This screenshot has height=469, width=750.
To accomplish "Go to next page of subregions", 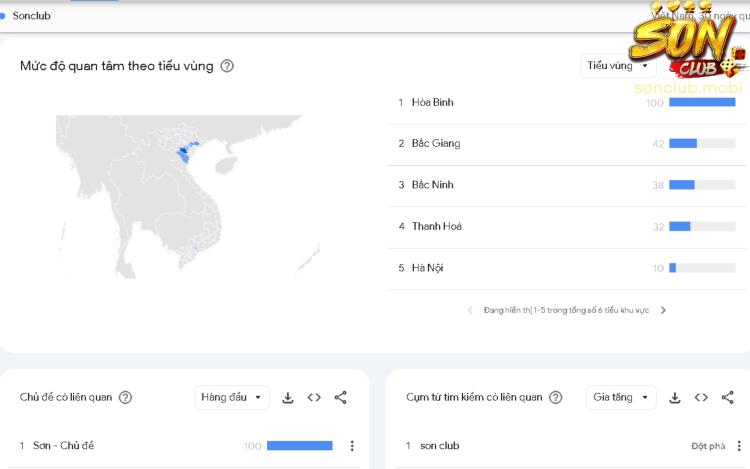I will 663,310.
